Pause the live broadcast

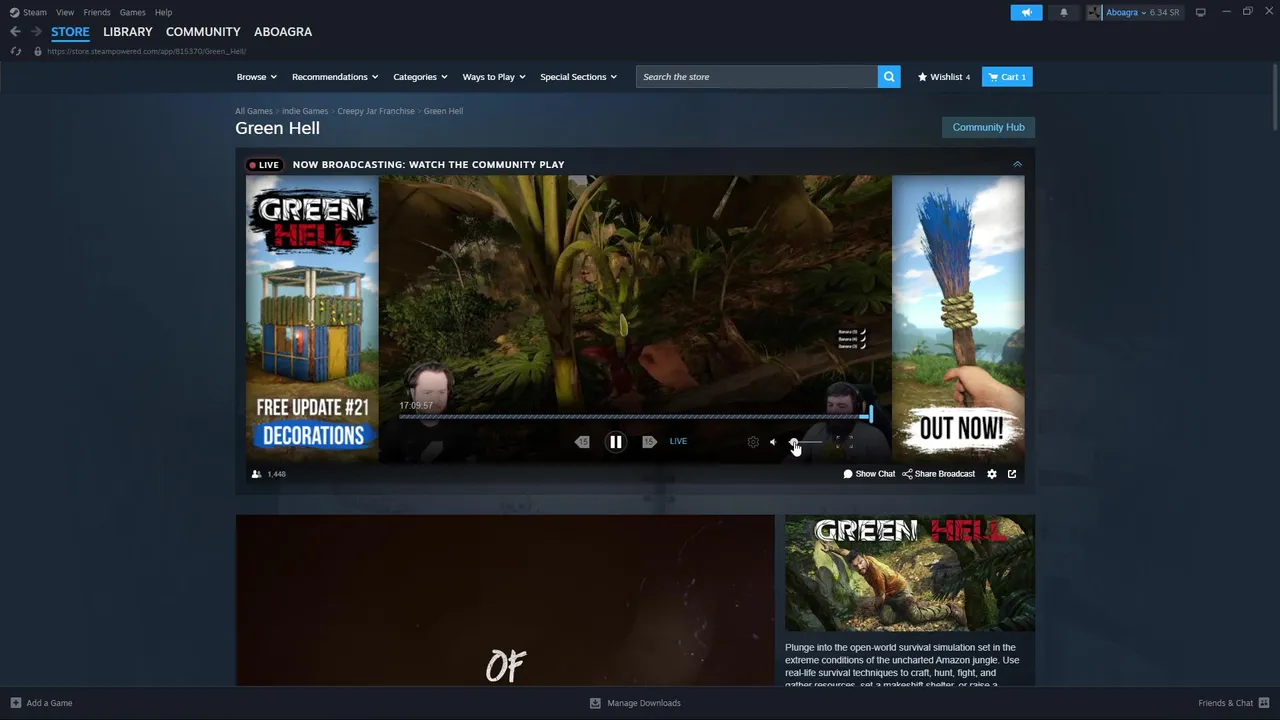[616, 442]
